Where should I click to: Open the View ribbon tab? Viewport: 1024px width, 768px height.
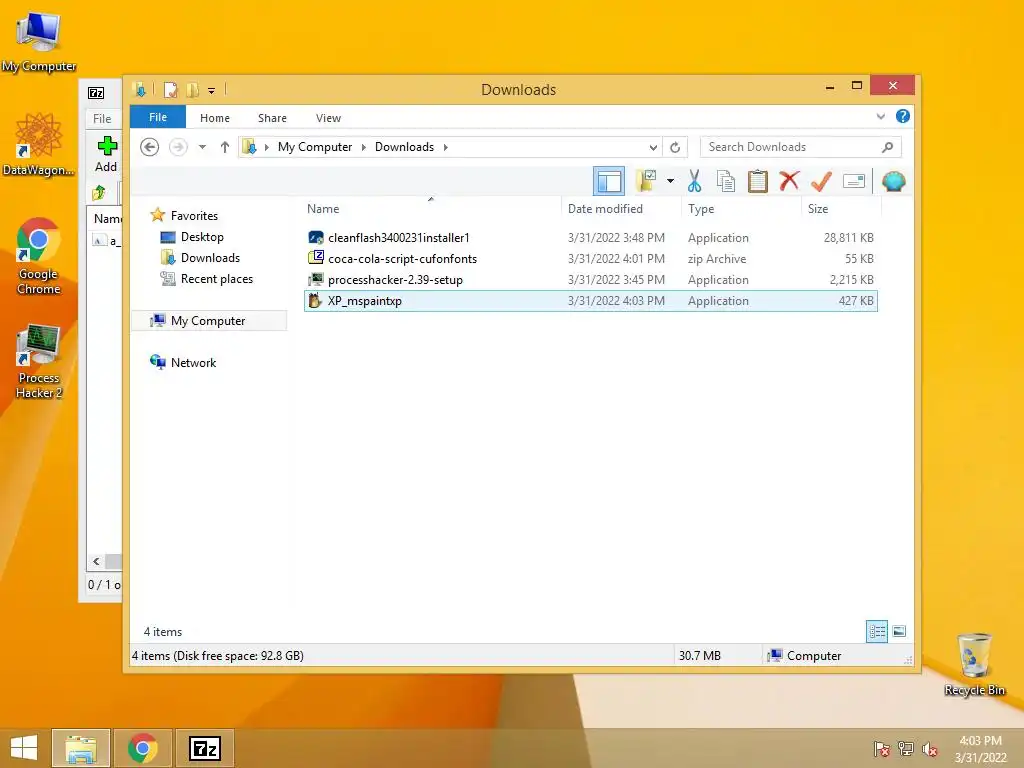(328, 118)
